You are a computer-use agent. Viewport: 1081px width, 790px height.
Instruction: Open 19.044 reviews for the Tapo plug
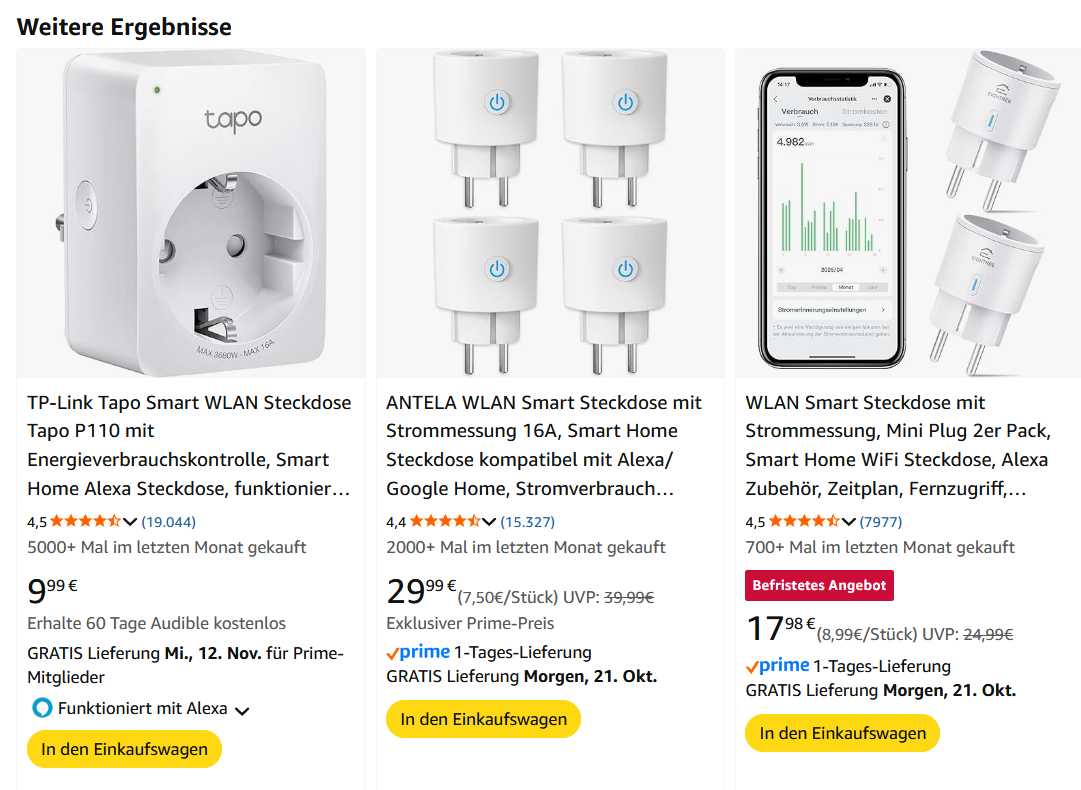tap(168, 522)
